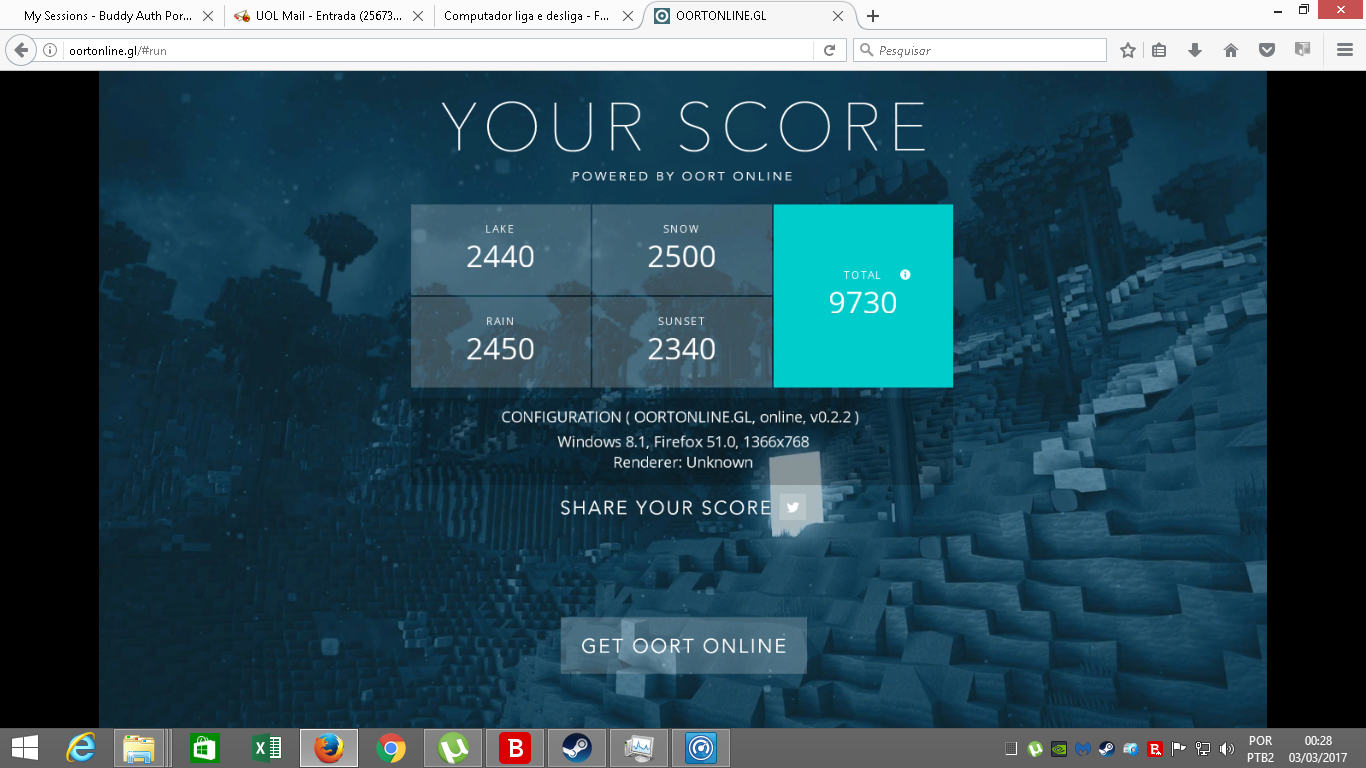The image size is (1366, 768).
Task: Click the SHARE YOUR SCORE label
Action: coord(665,508)
